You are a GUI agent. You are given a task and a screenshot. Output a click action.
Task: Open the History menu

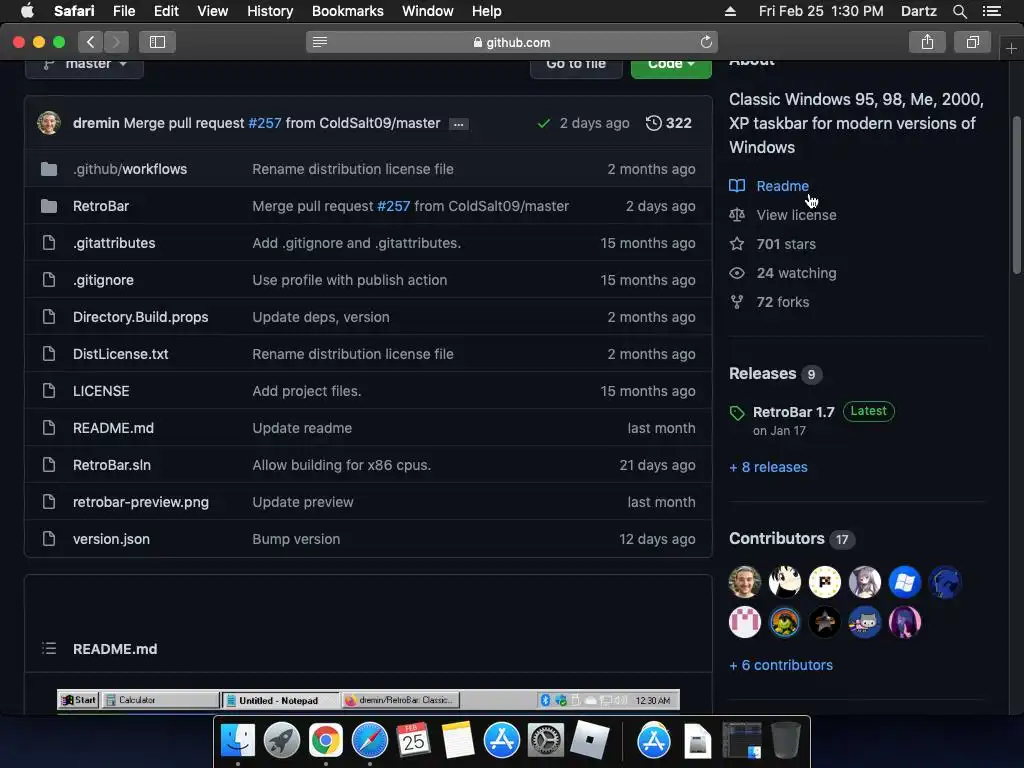point(270,11)
